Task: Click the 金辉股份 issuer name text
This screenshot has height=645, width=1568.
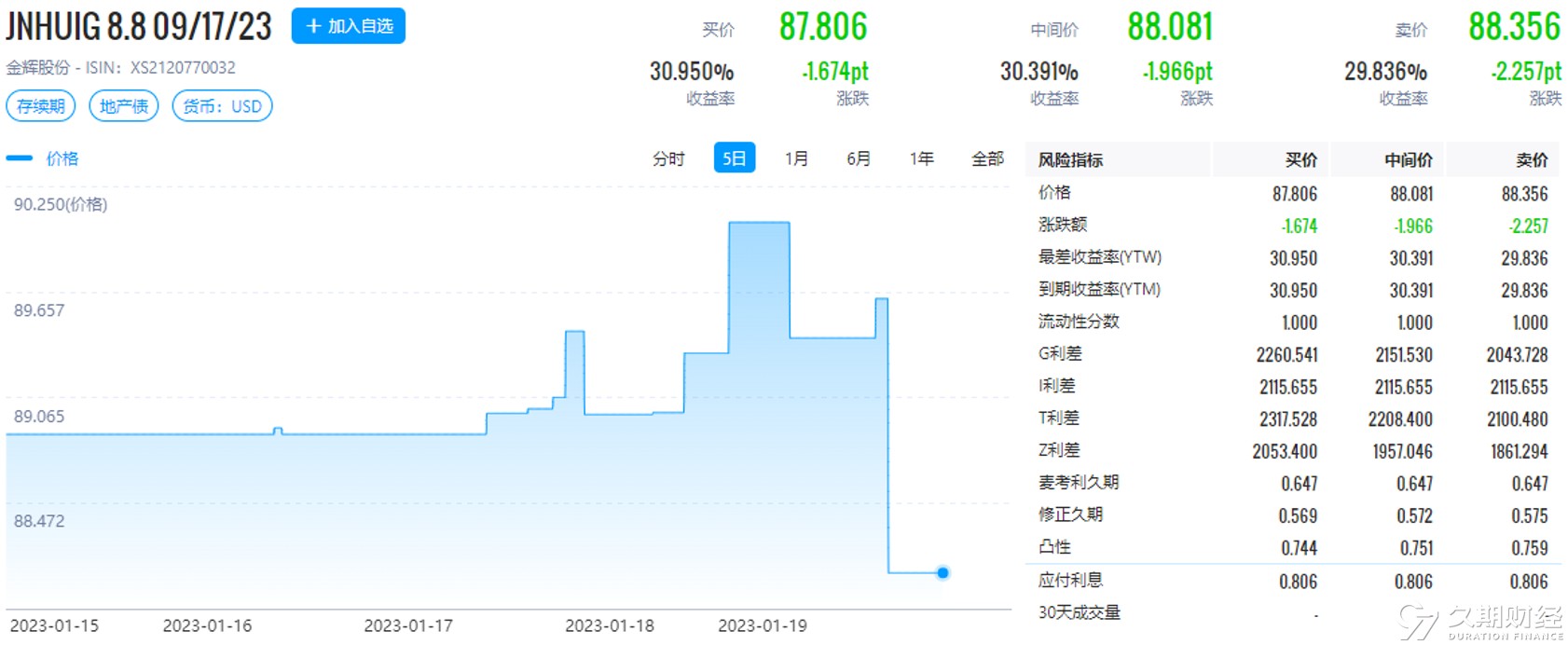Action: pyautogui.click(x=37, y=67)
